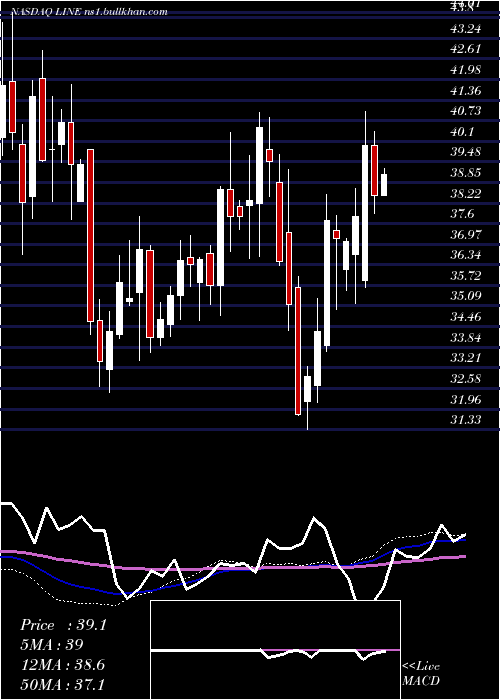This screenshot has height=700, width=500.
Task: Click the last white candlestick on the right
Action: coord(384,185)
